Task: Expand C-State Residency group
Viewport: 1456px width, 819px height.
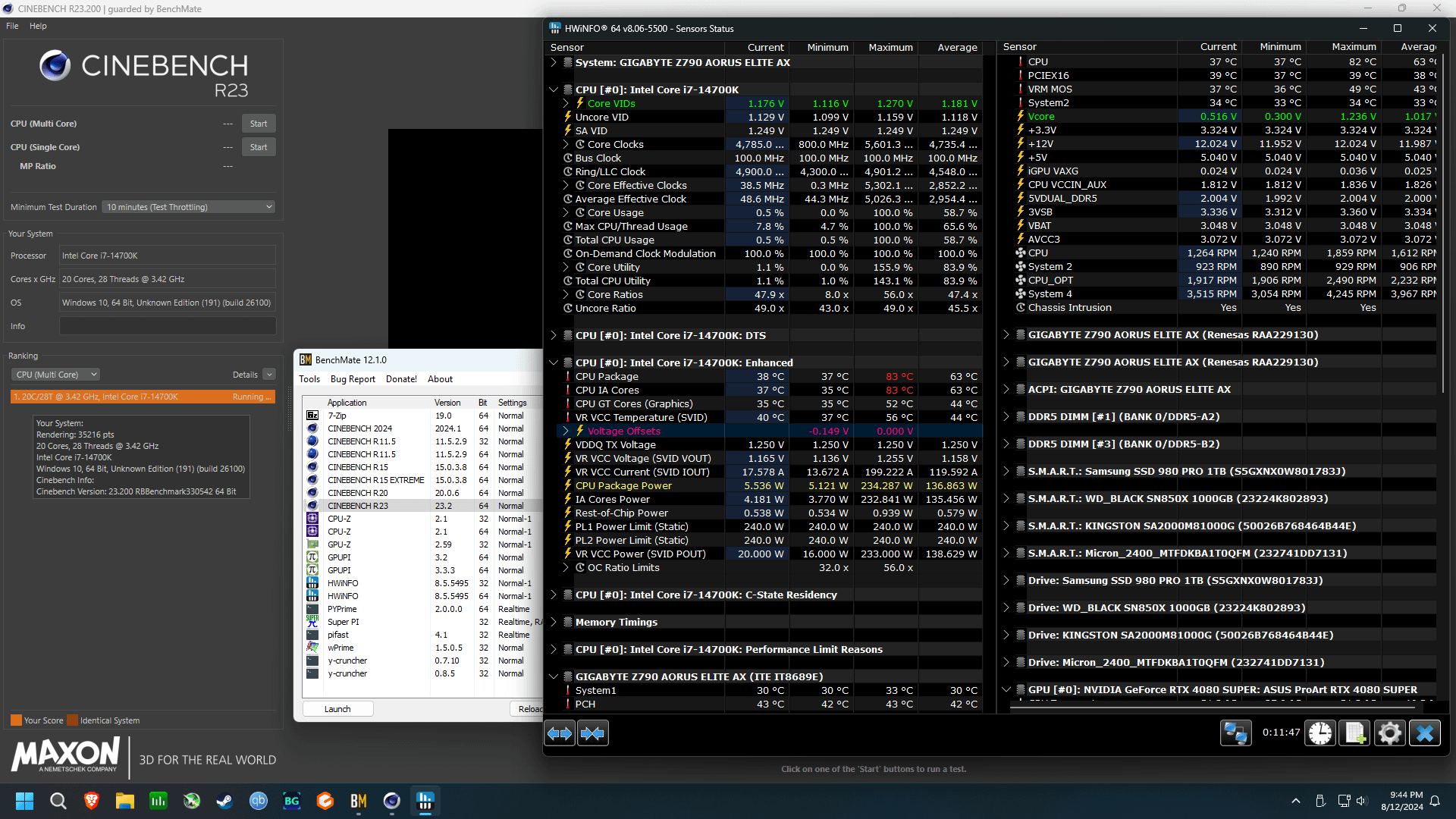Action: click(554, 595)
